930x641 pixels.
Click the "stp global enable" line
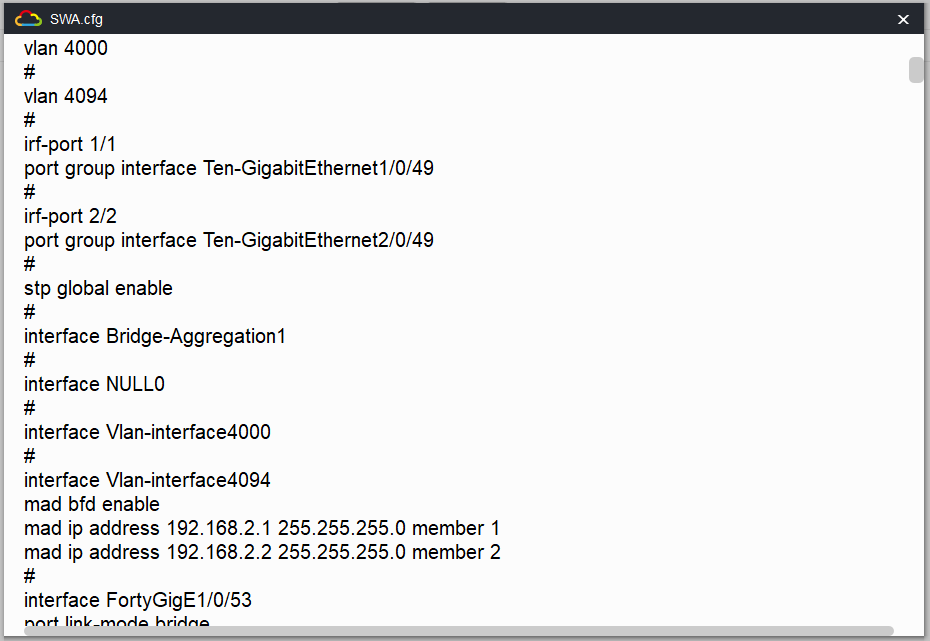point(98,288)
